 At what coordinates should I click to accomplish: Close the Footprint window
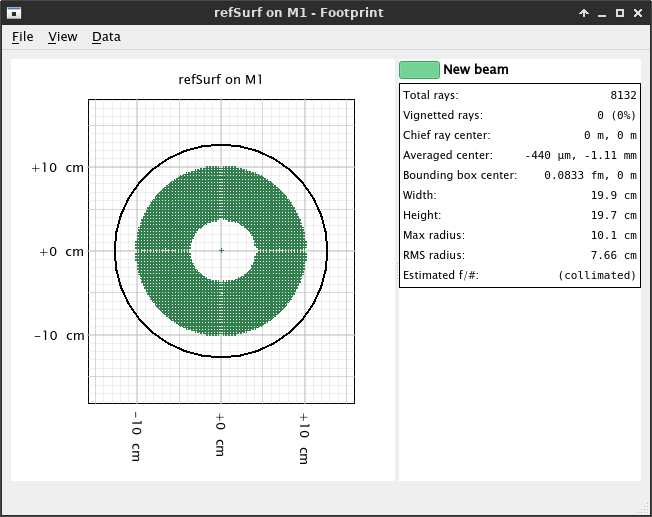coord(638,13)
